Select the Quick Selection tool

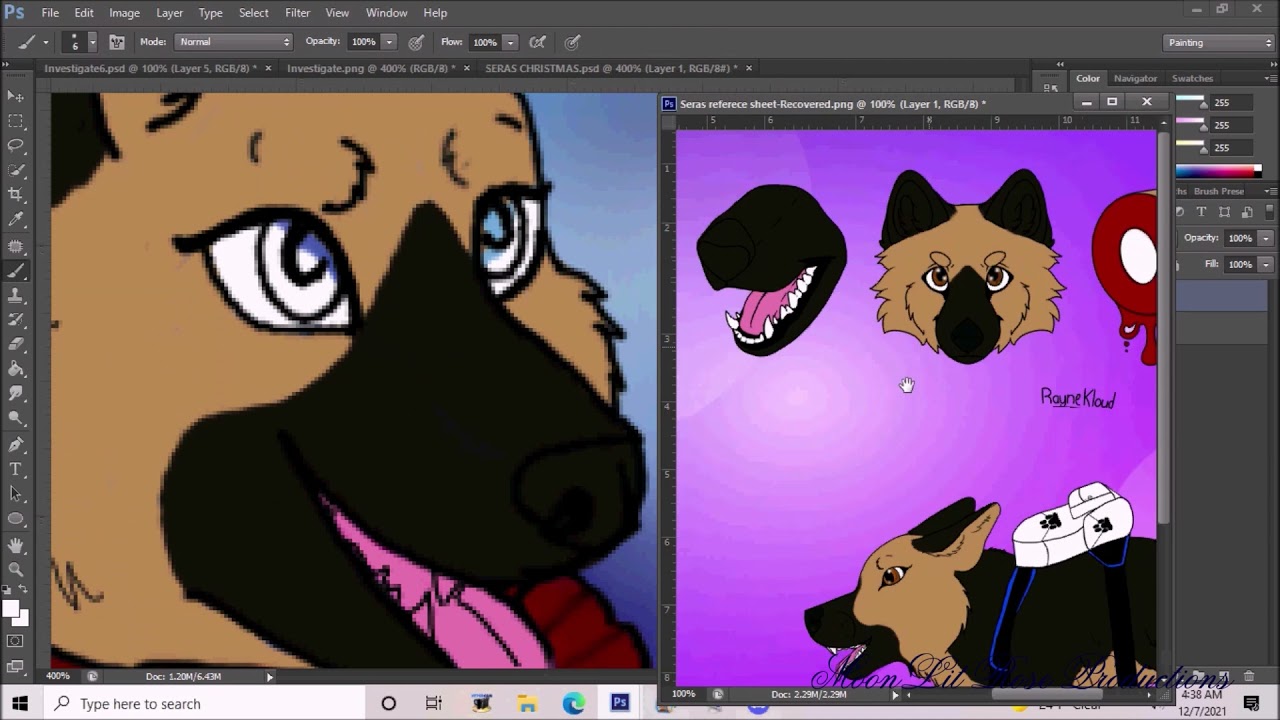coord(16,171)
